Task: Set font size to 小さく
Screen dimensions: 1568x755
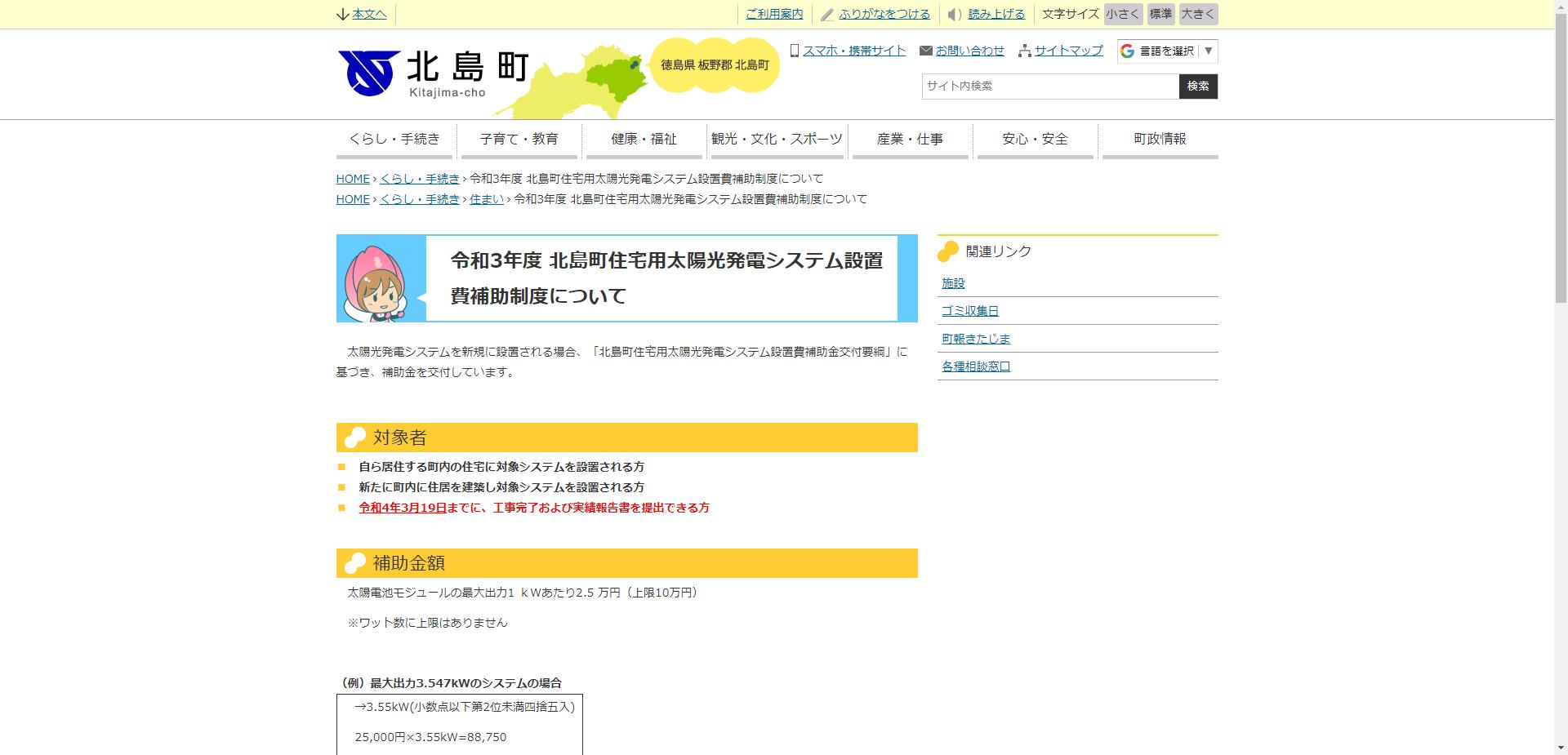Action: (x=1122, y=14)
